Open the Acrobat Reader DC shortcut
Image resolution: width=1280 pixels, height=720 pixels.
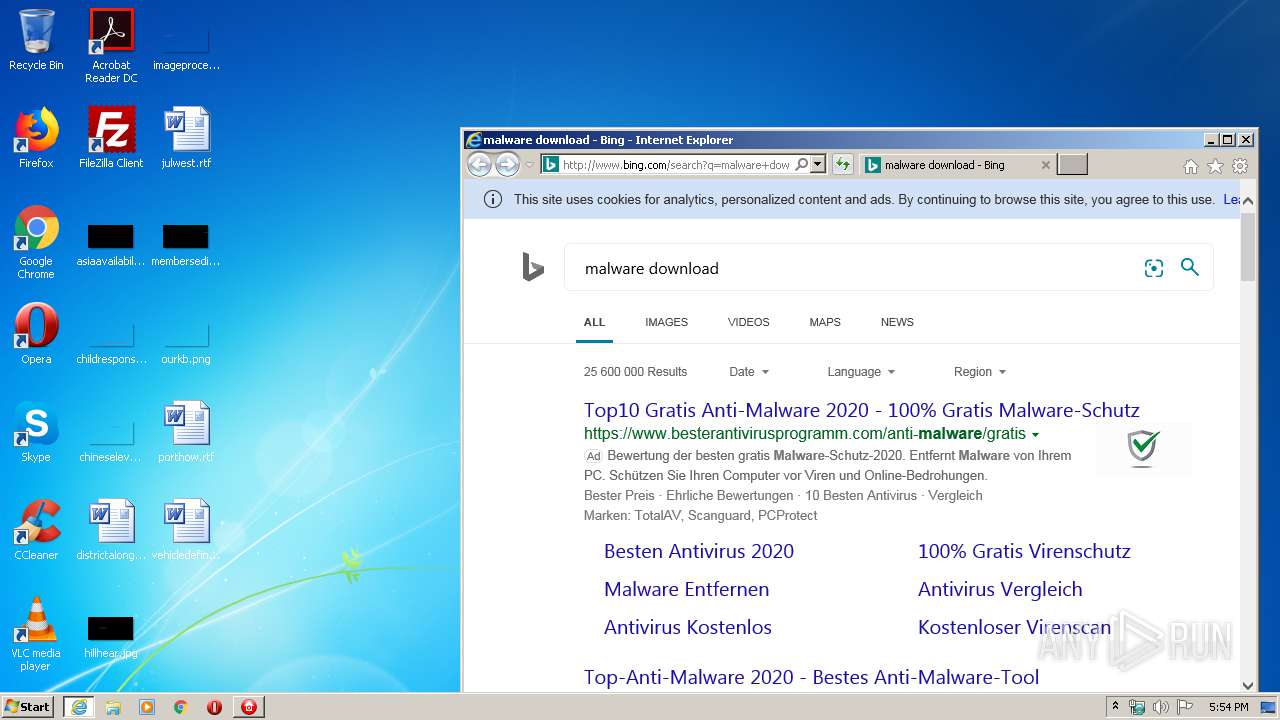pos(111,46)
